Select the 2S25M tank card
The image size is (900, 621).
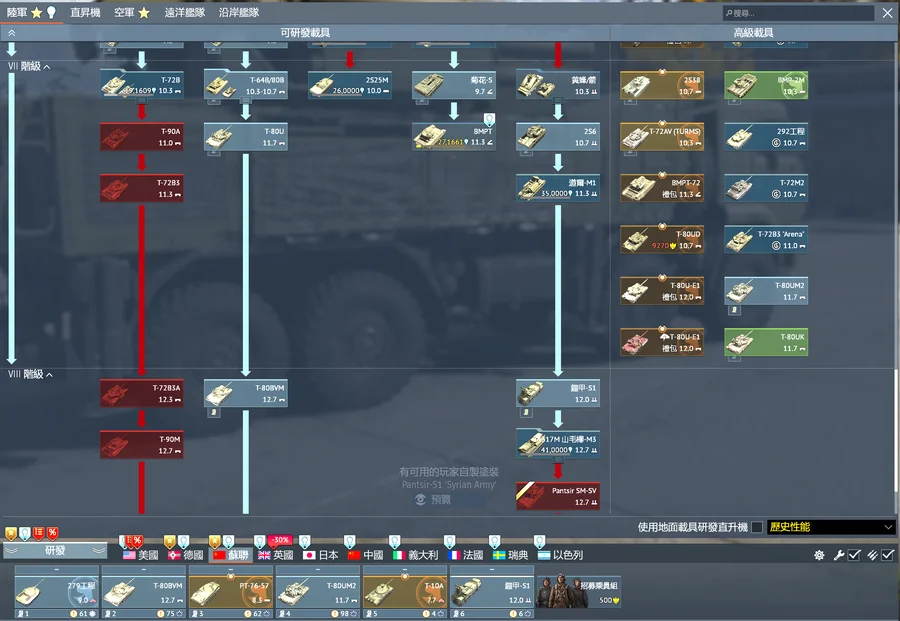349,84
